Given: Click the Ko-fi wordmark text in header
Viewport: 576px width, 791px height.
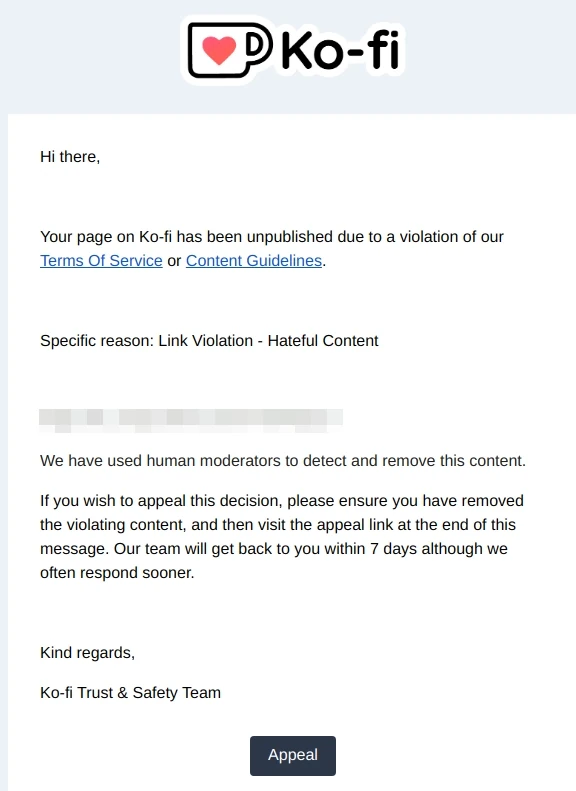Looking at the screenshot, I should click(340, 50).
